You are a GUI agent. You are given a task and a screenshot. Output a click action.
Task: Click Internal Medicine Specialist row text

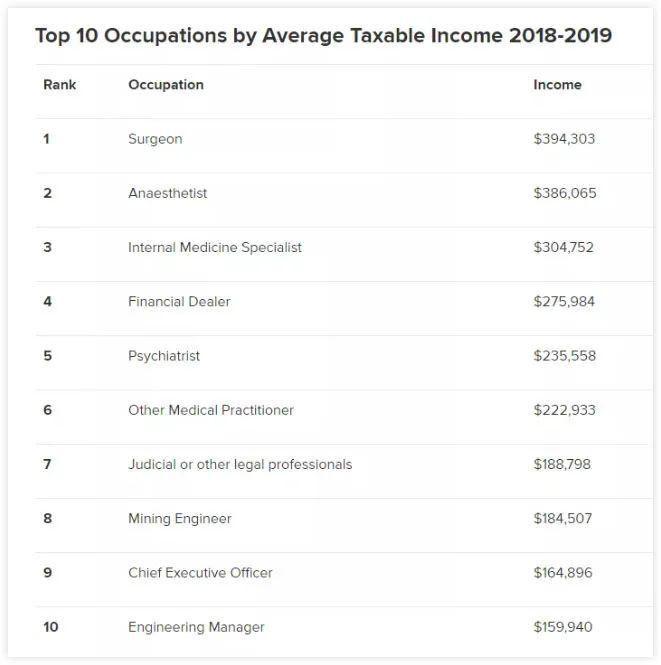tap(214, 247)
